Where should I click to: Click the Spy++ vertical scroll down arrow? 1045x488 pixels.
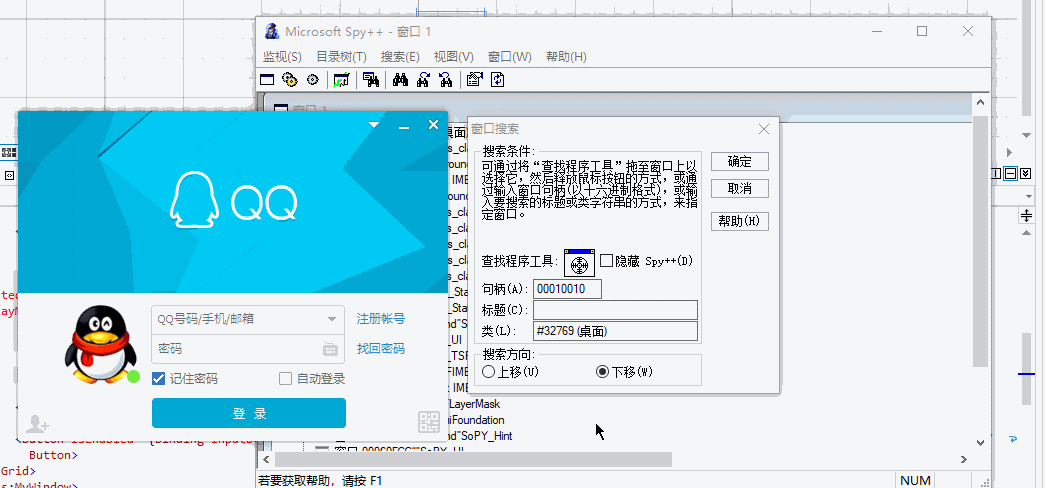pyautogui.click(x=980, y=442)
